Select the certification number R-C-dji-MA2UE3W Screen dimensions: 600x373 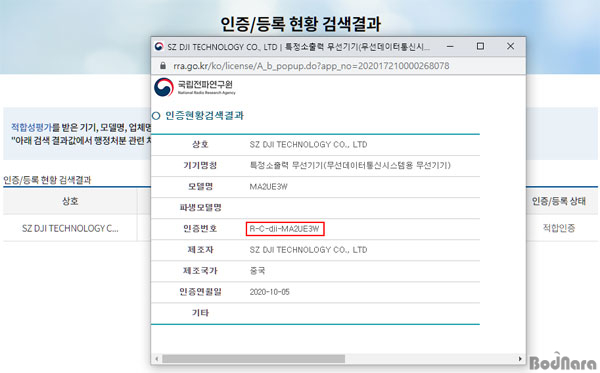(x=285, y=229)
